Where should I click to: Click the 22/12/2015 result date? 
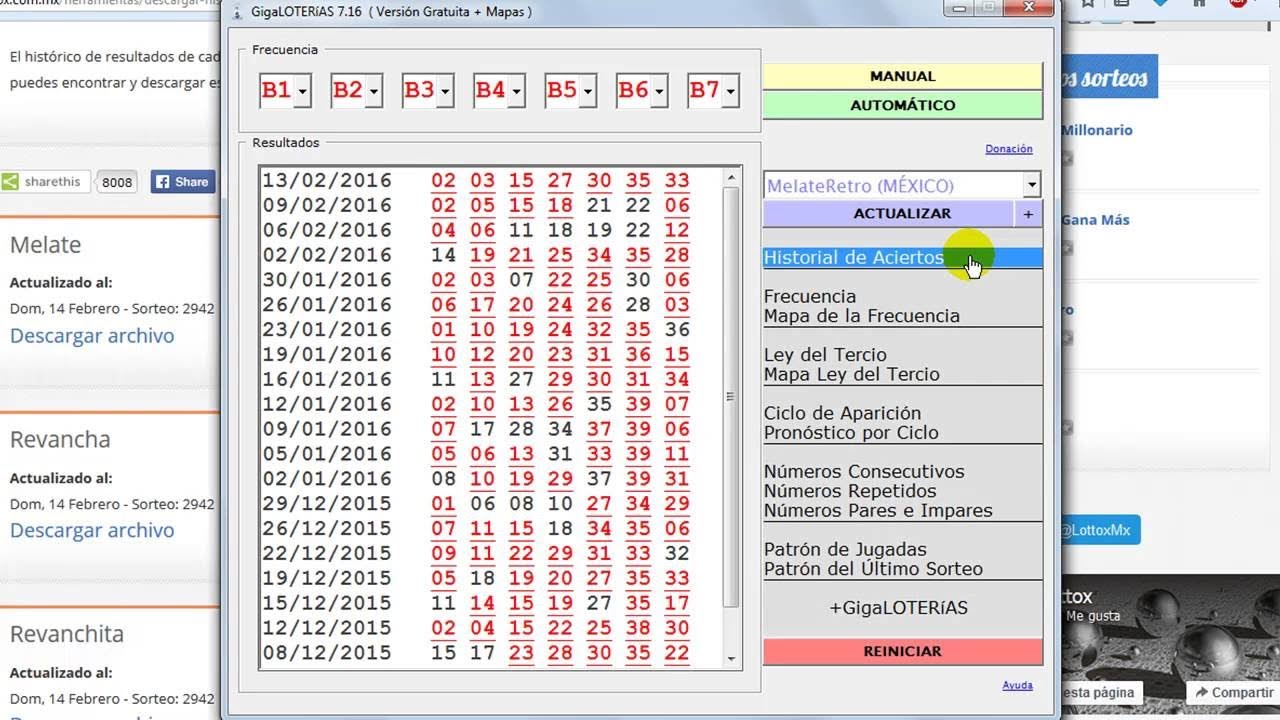click(327, 553)
